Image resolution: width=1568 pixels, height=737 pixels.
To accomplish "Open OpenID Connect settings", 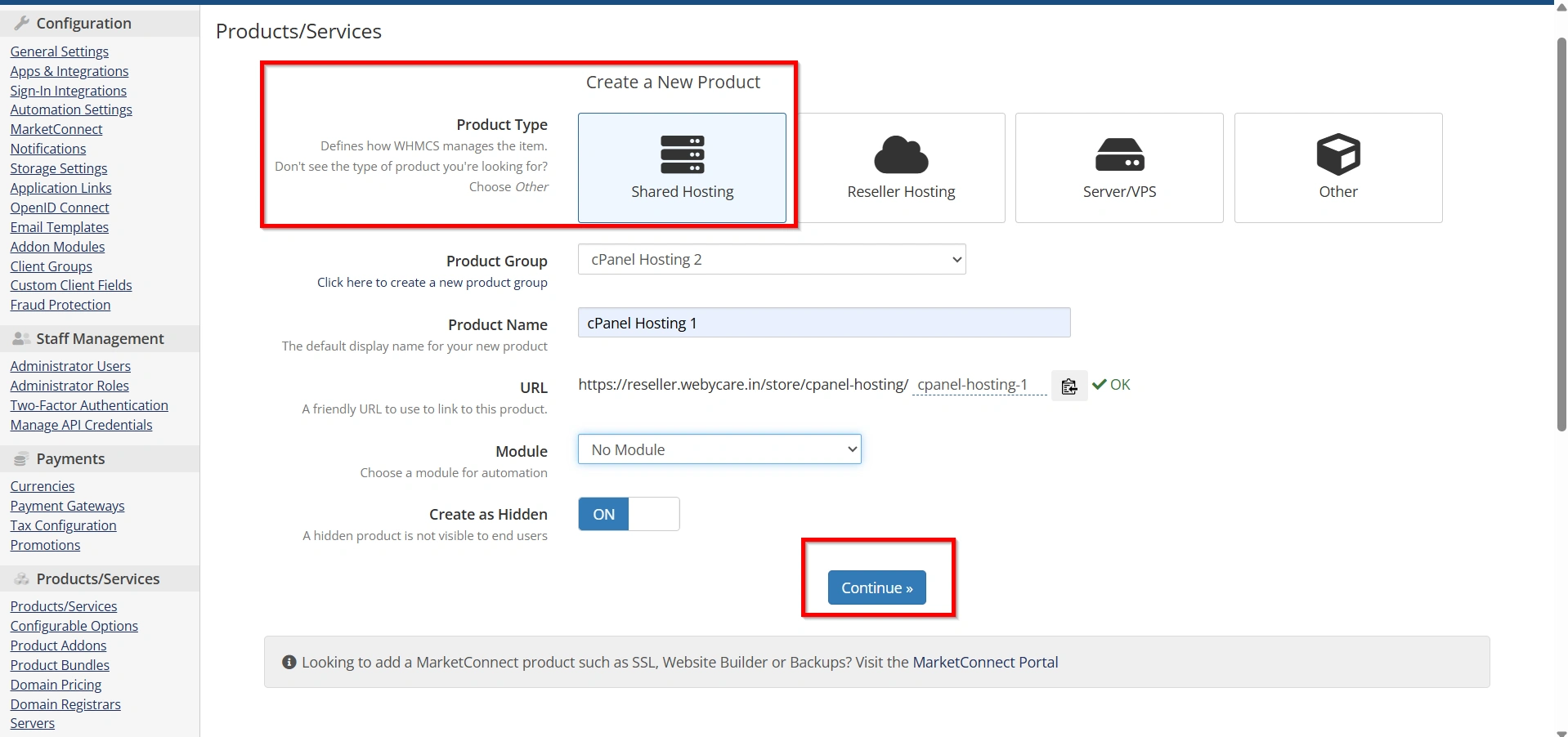I will (x=60, y=208).
